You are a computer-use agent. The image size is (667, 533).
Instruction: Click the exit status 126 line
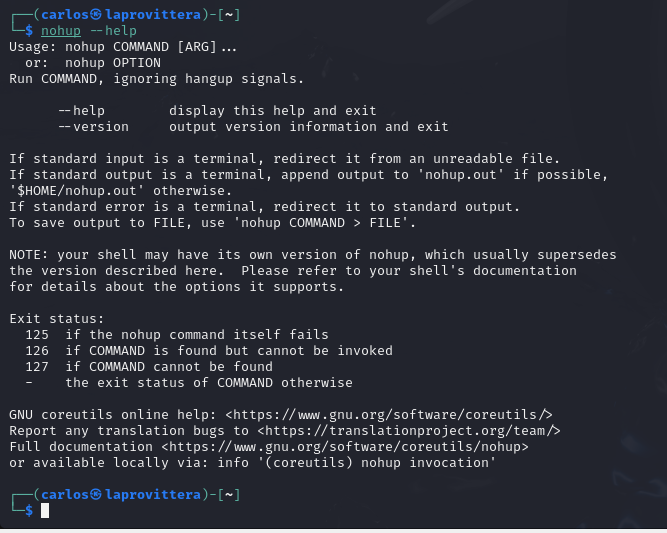[x=209, y=351]
